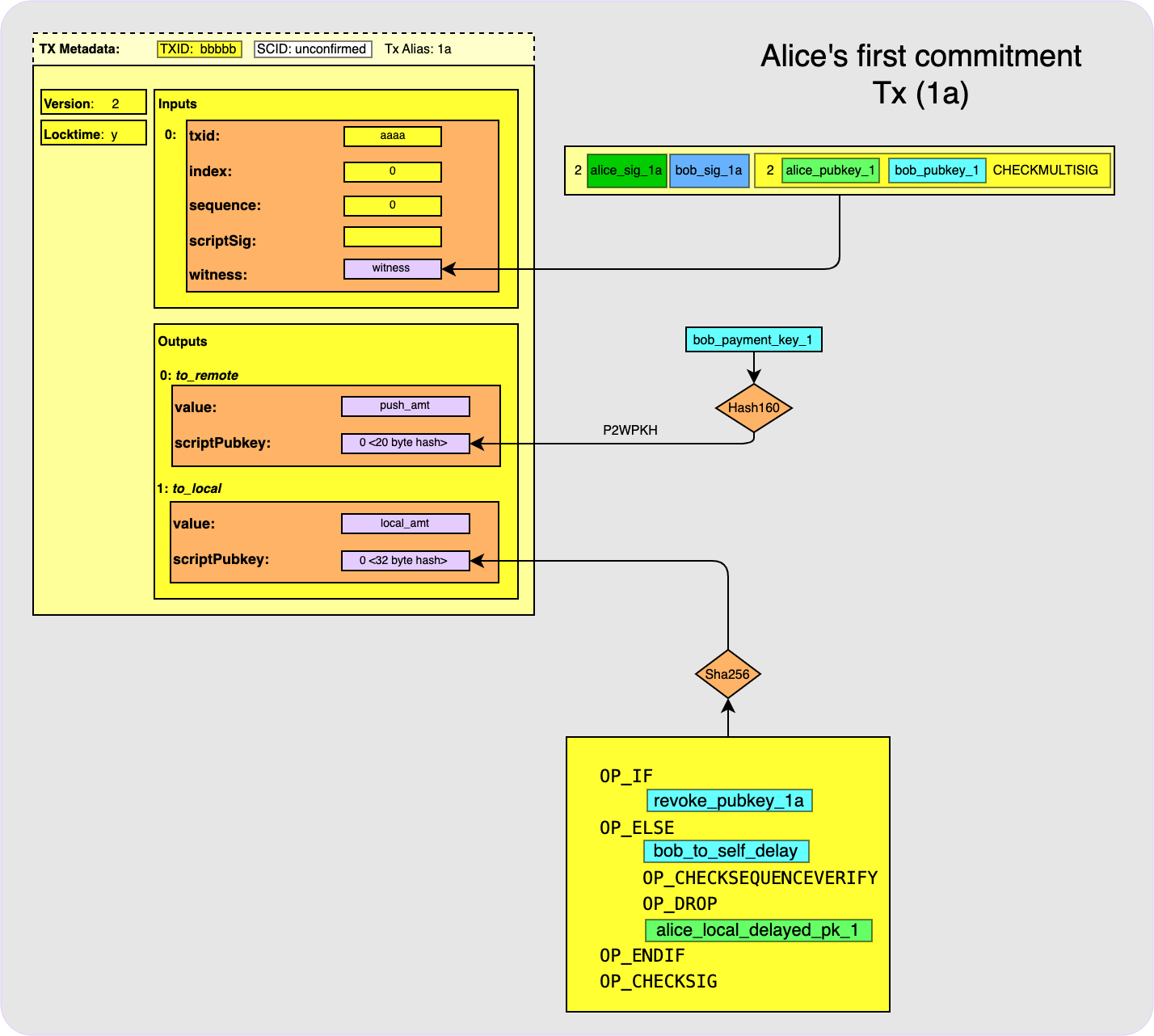Screen dimensions: 1154x1036
Task: Click the txid field containing aaaa
Action: (x=393, y=137)
